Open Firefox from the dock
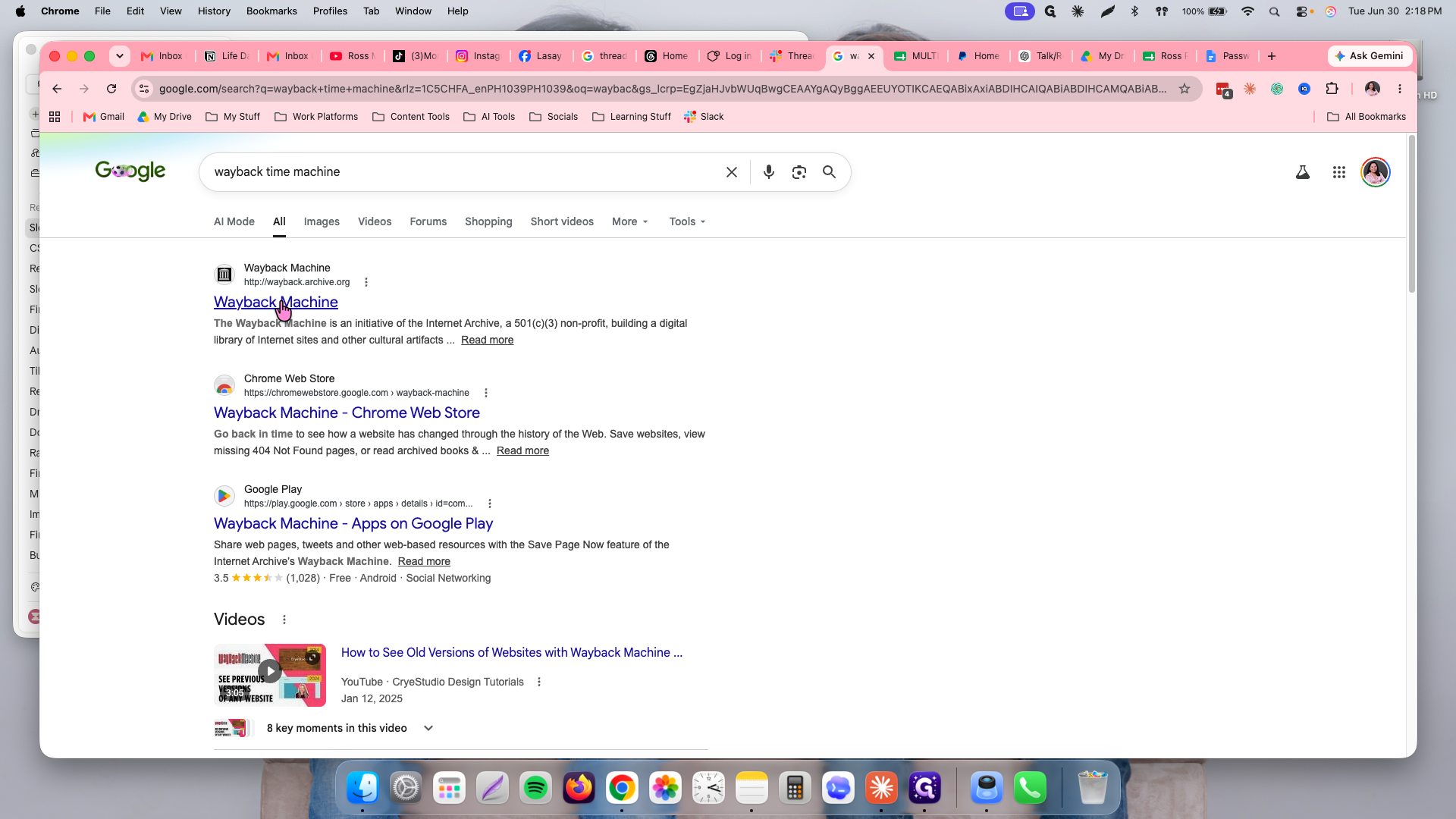 coord(579,789)
